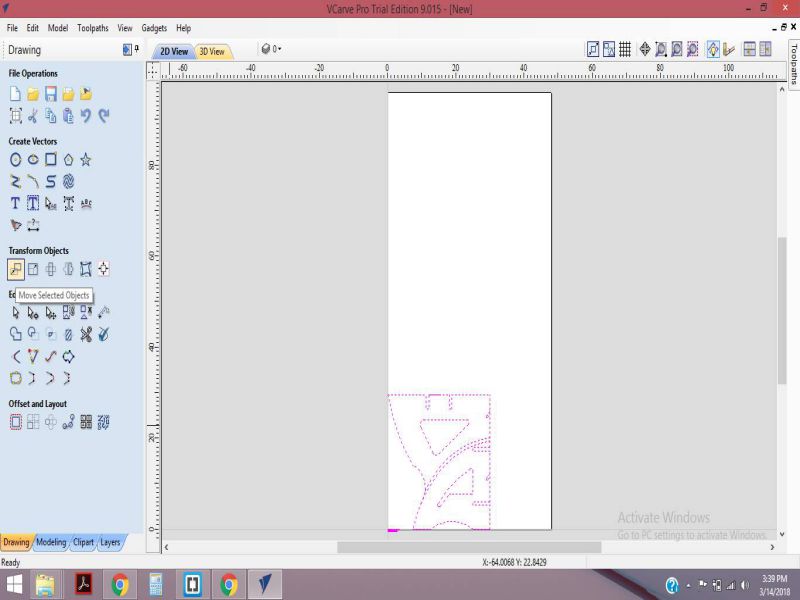
Task: Switch to the Modeling tab
Action: [51, 542]
